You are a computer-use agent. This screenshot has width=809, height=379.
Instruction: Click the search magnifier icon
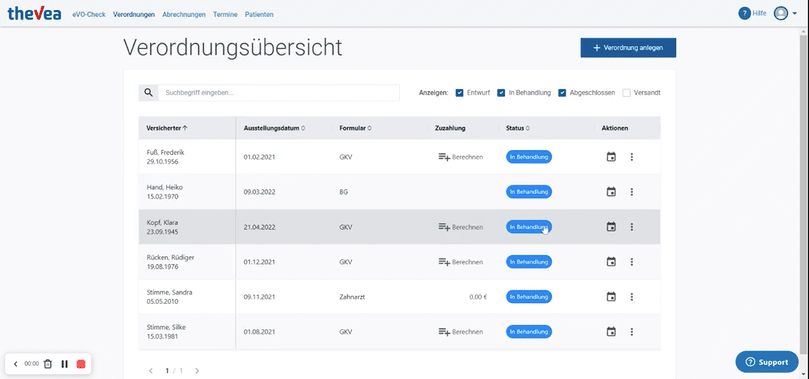point(149,93)
